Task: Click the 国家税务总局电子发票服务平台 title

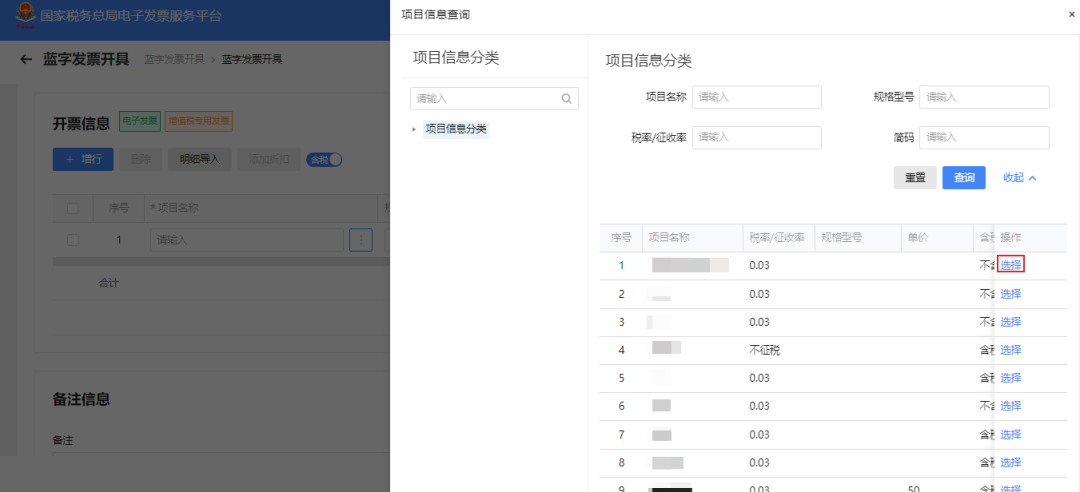Action: [x=131, y=16]
